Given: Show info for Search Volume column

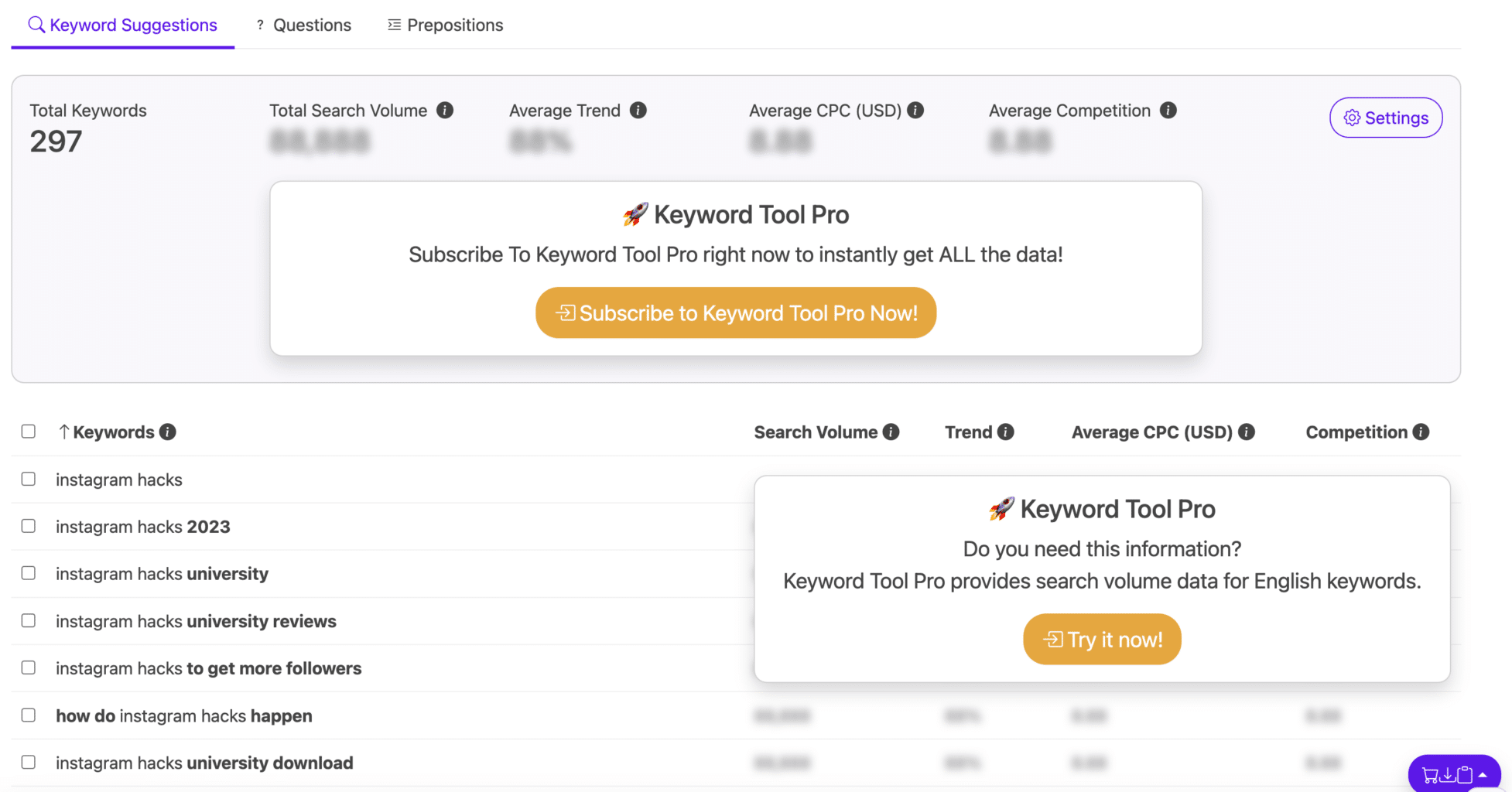Looking at the screenshot, I should pos(891,432).
